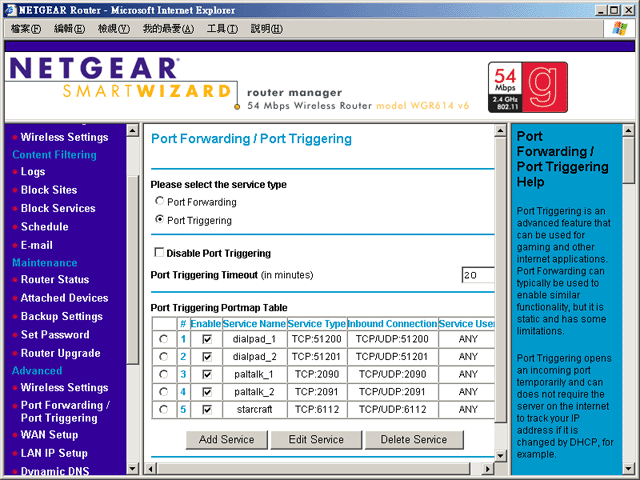The width and height of the screenshot is (640, 480).
Task: Open LAN IP Setup page
Action: tap(54, 453)
